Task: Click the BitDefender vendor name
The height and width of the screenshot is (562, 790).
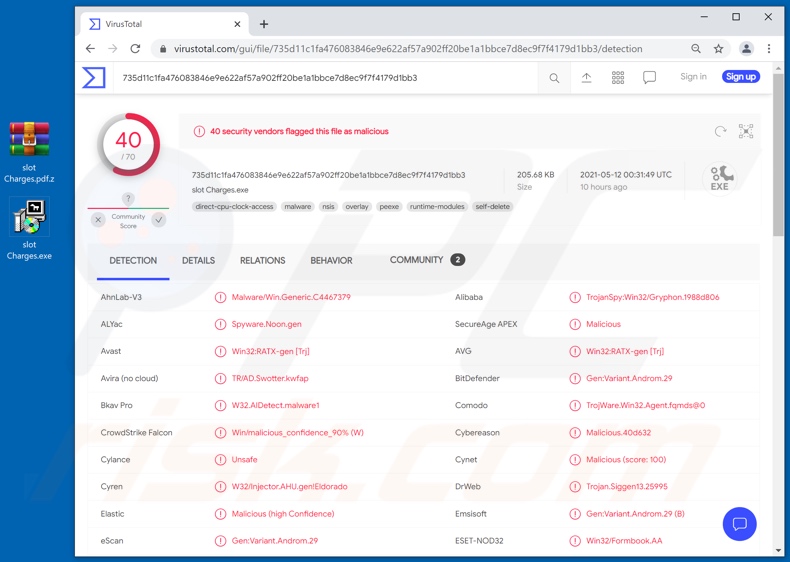Action: [477, 379]
